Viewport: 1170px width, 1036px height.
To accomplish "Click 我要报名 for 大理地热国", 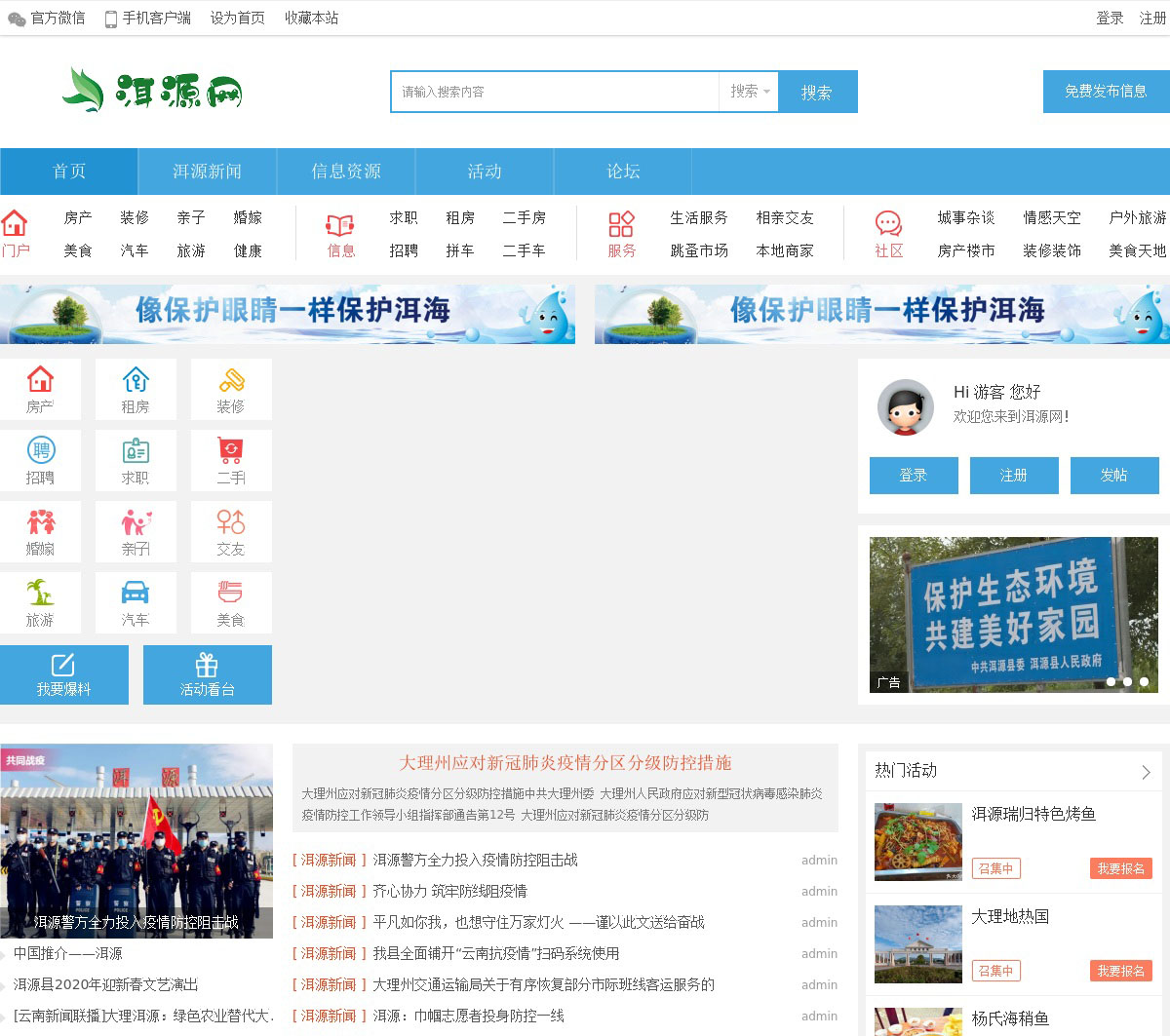I will 1120,971.
